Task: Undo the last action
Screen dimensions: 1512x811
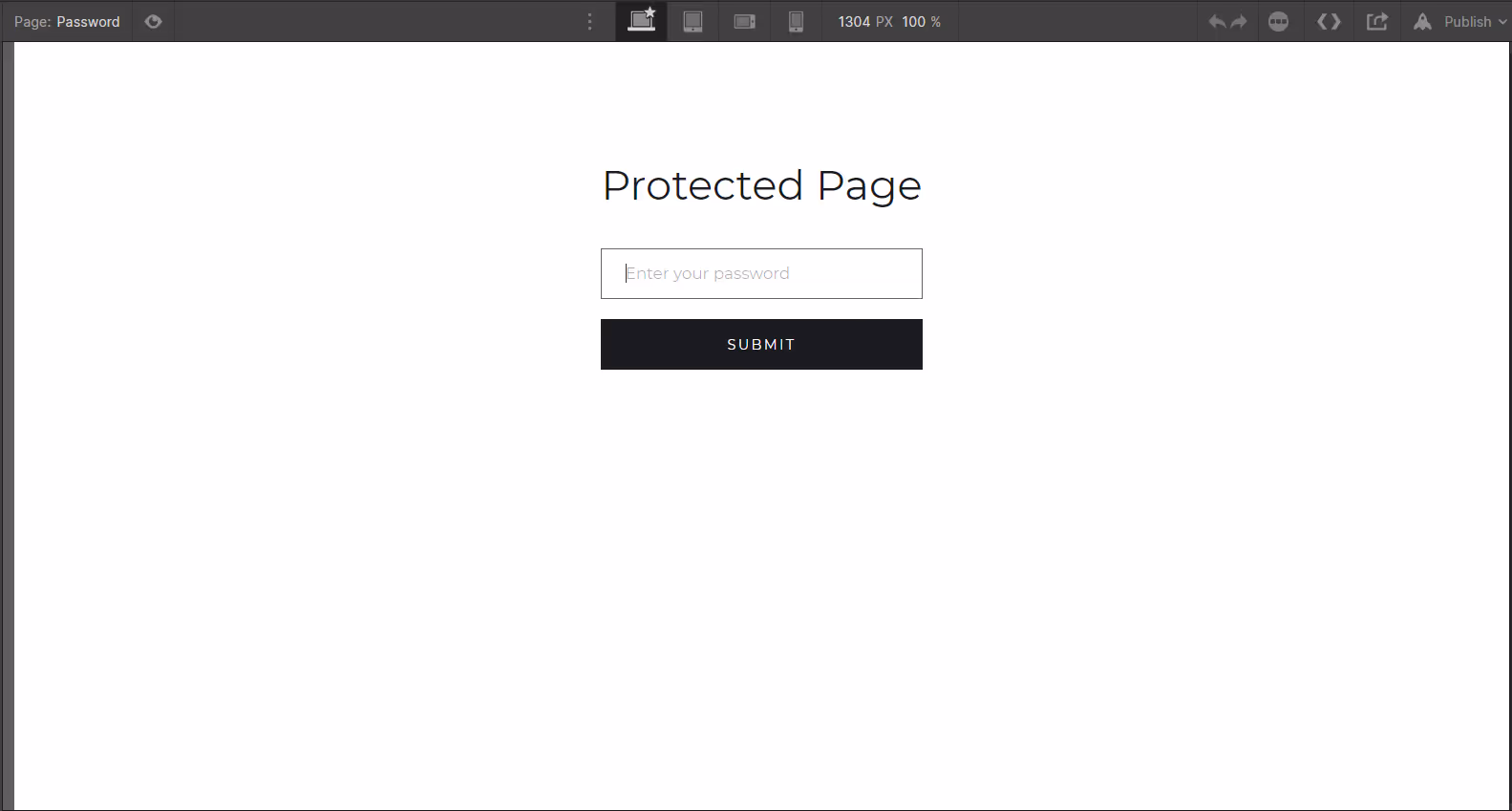Action: [1217, 22]
